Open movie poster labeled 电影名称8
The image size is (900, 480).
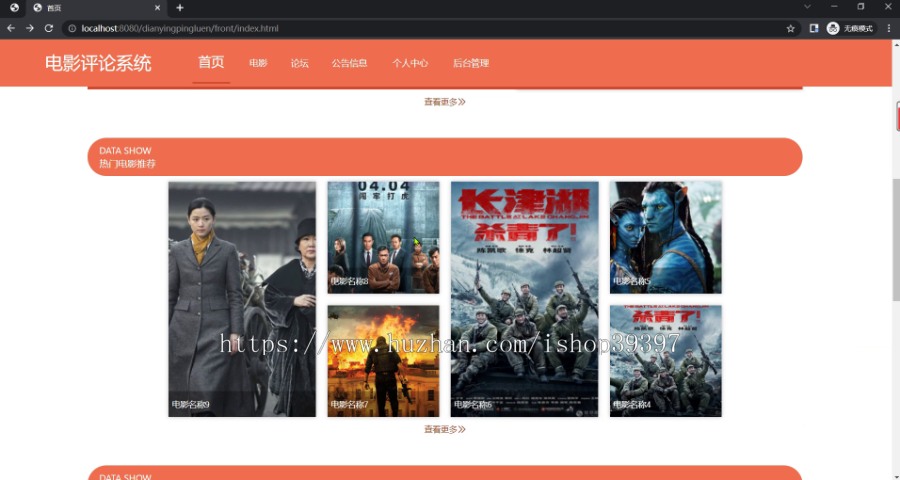point(383,238)
